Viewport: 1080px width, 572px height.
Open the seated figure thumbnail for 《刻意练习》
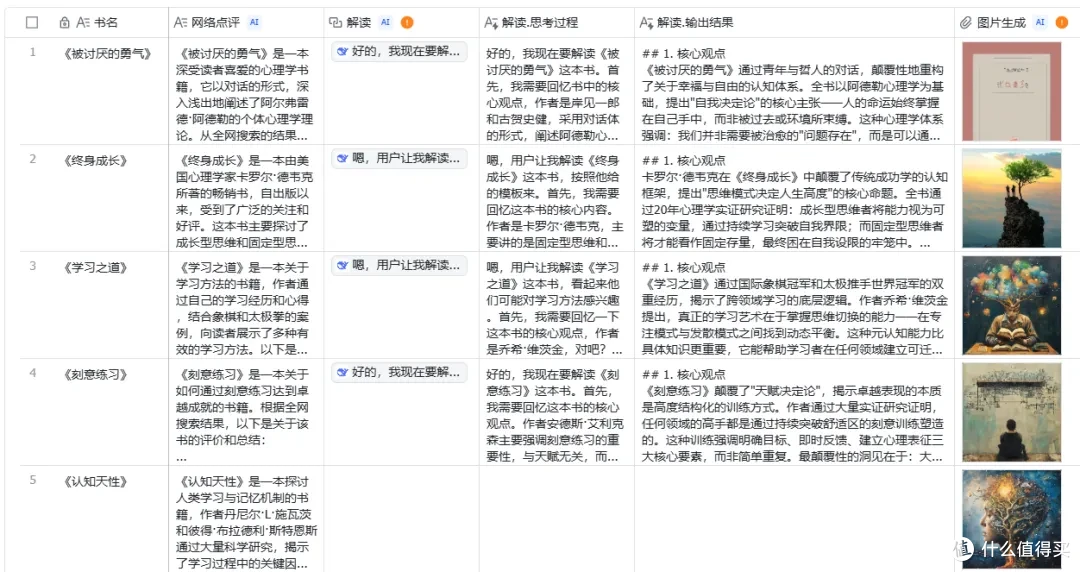[1011, 412]
